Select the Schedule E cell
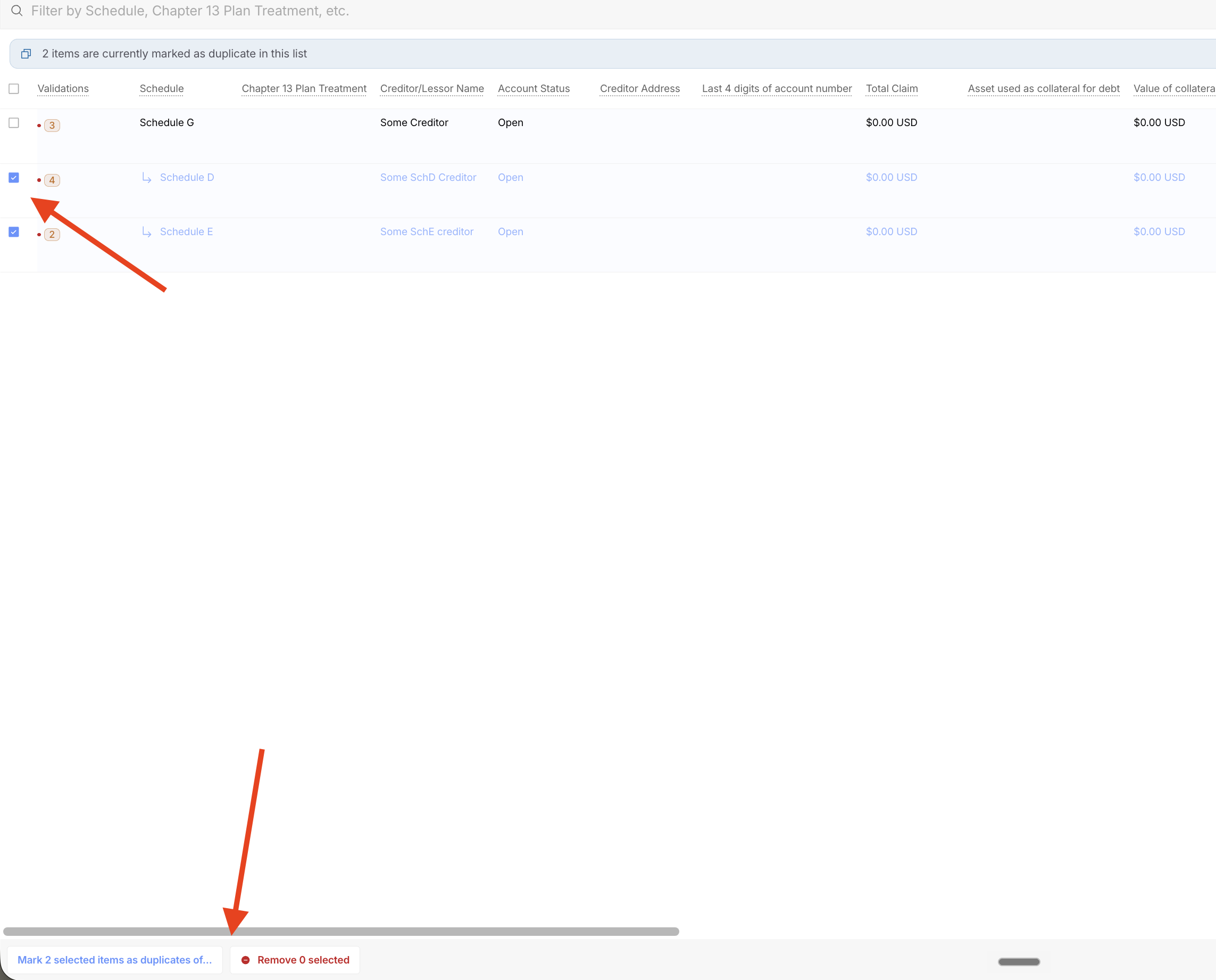The height and width of the screenshot is (980, 1216). click(x=186, y=231)
